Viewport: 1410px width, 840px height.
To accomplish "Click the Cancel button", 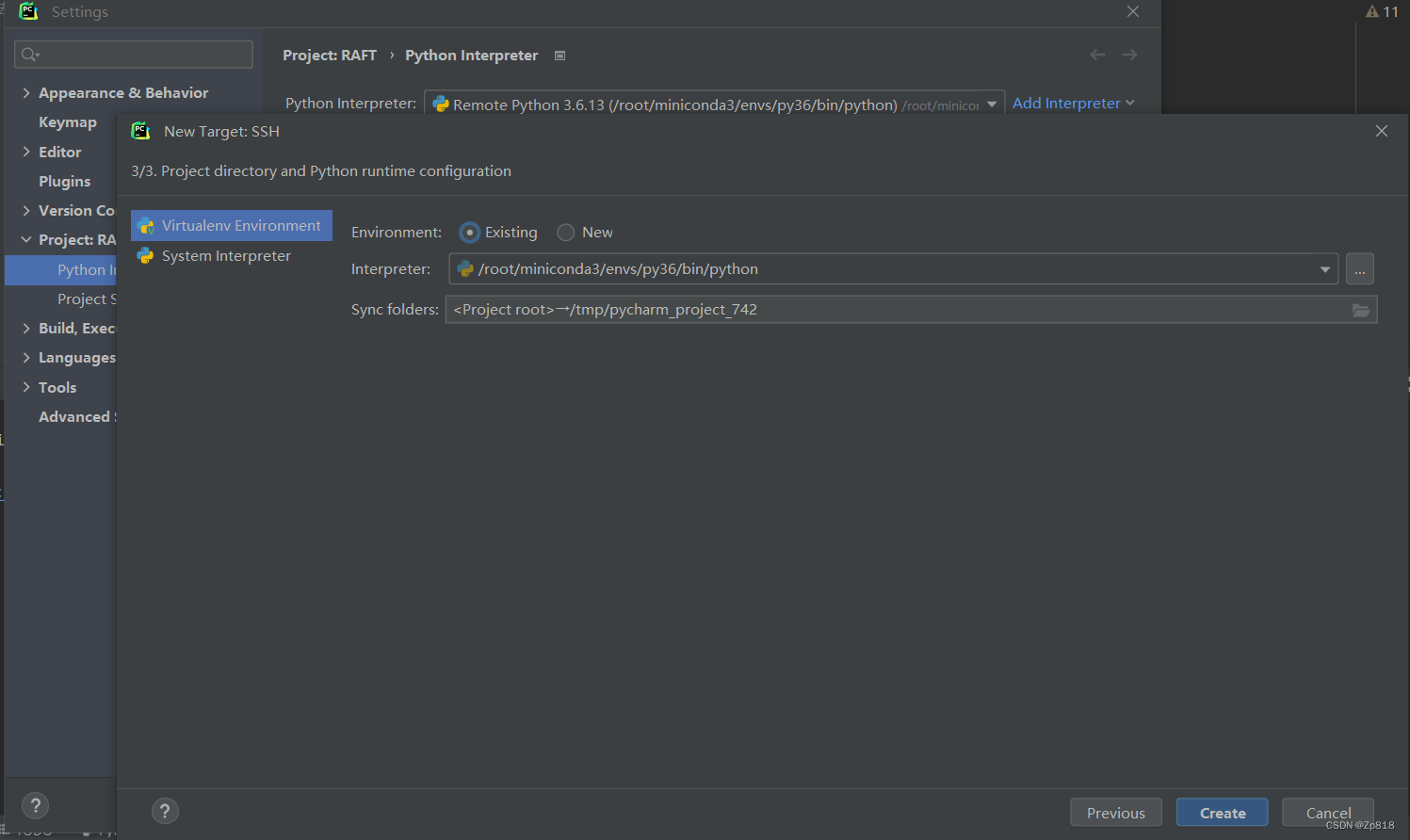I will [x=1327, y=813].
